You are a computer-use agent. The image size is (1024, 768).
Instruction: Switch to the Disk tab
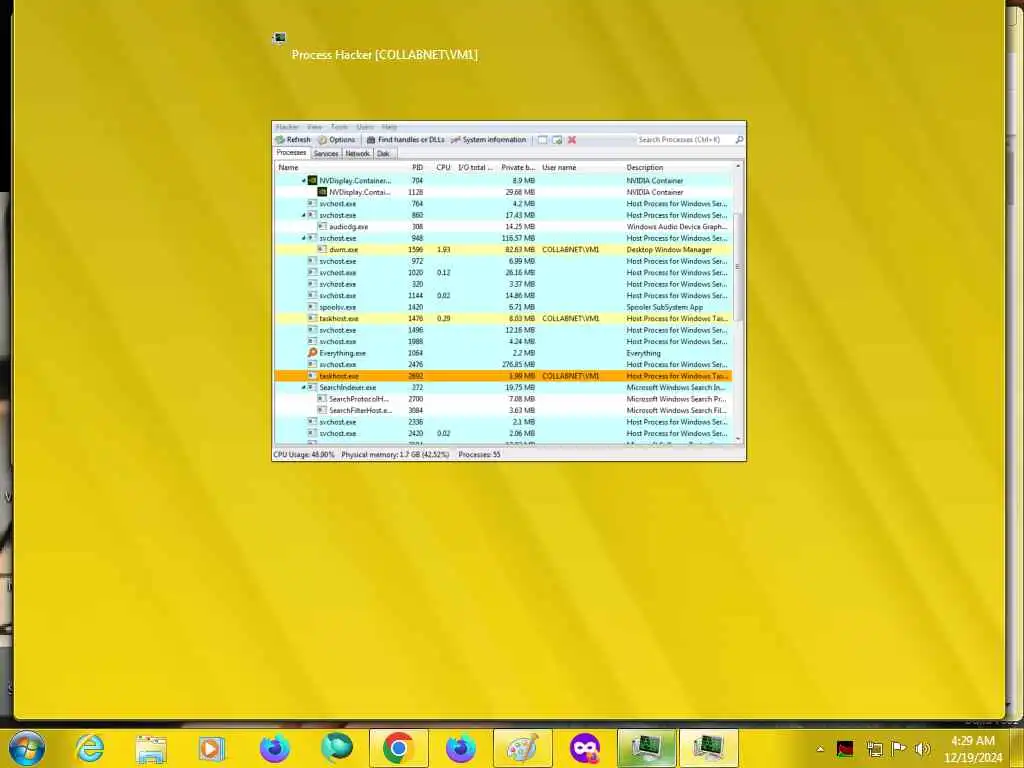point(383,153)
